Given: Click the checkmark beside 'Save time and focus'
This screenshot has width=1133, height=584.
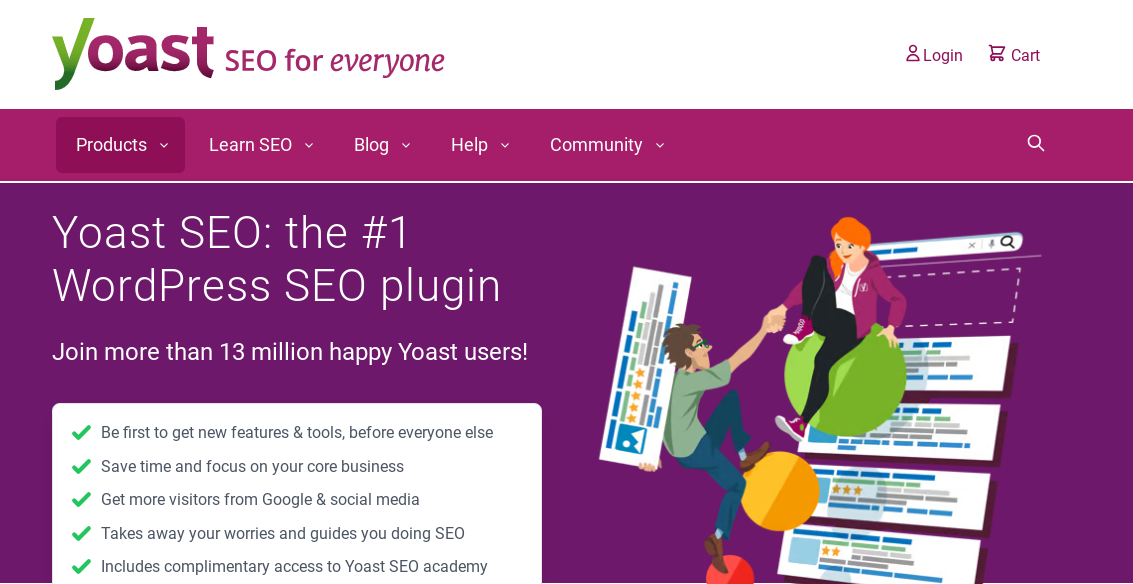Looking at the screenshot, I should [x=82, y=466].
